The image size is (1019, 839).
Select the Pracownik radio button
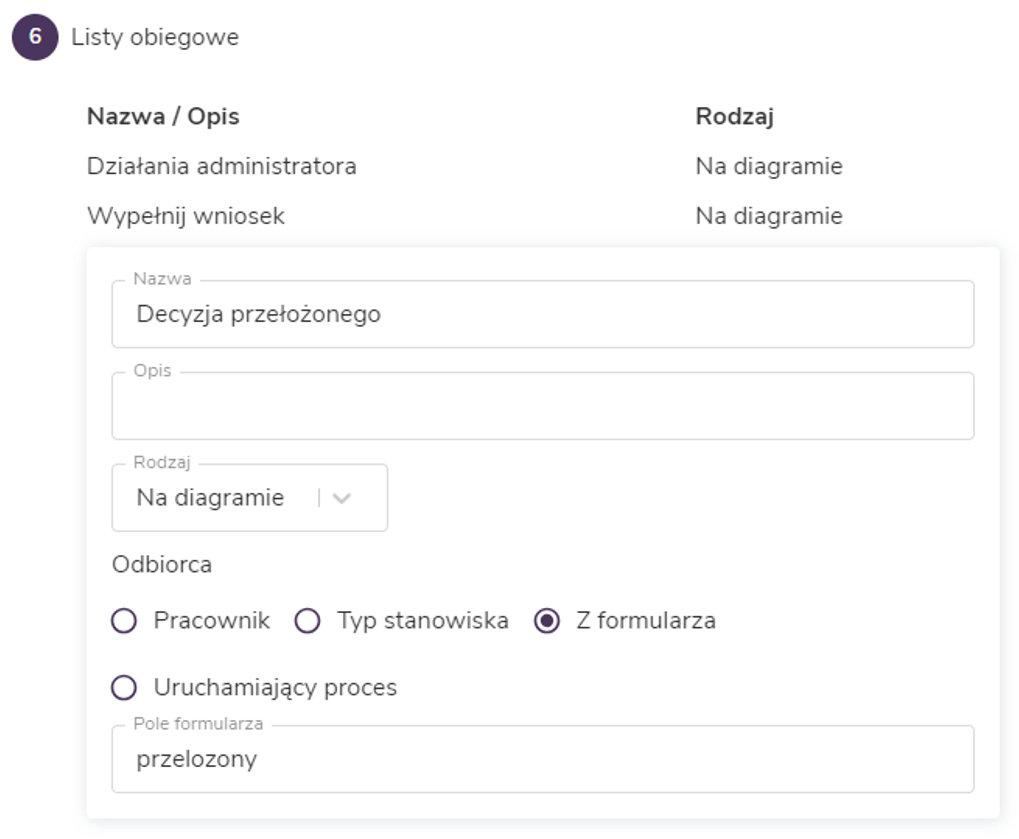(124, 621)
